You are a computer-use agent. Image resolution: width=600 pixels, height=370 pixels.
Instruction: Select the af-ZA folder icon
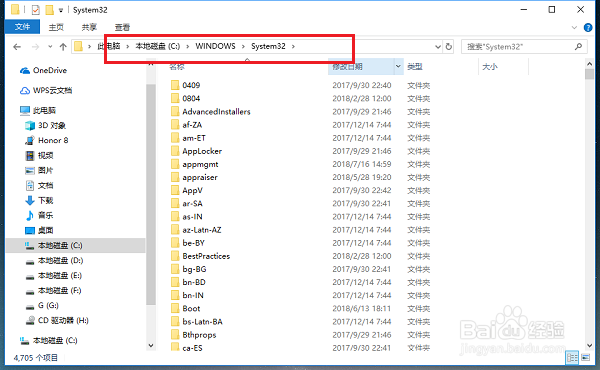click(x=175, y=125)
